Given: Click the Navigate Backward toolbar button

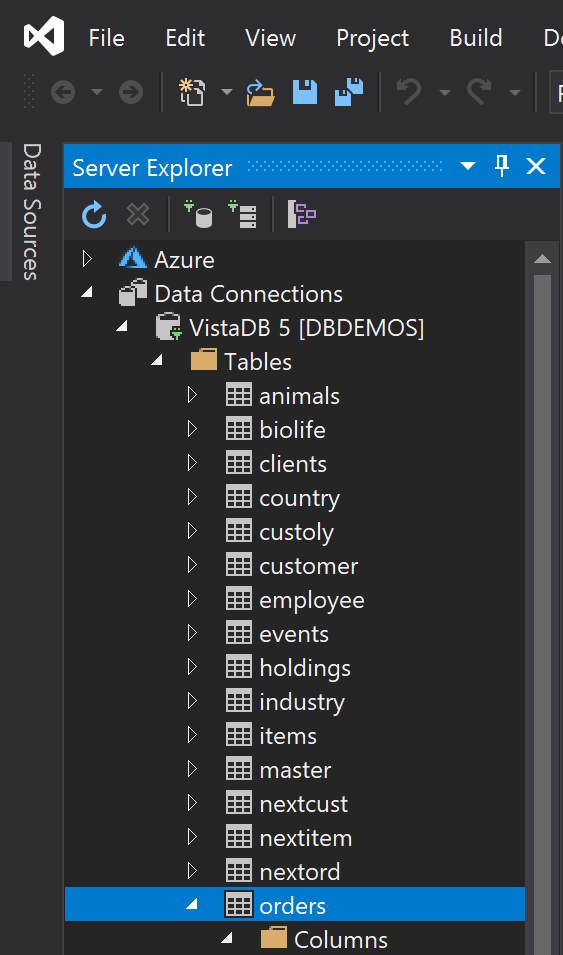Looking at the screenshot, I should tap(63, 93).
